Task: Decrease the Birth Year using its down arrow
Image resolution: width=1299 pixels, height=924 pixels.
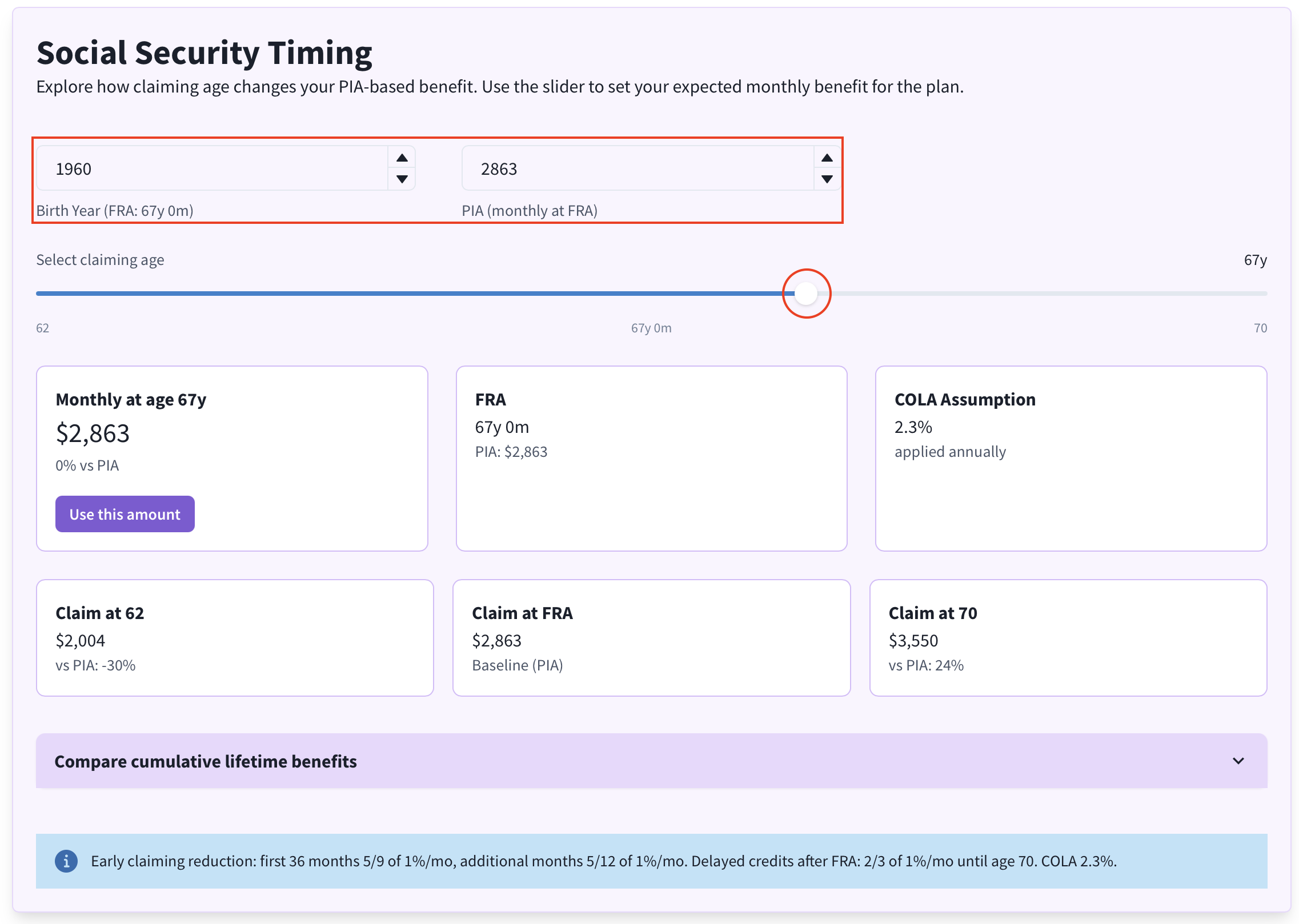Action: (402, 179)
